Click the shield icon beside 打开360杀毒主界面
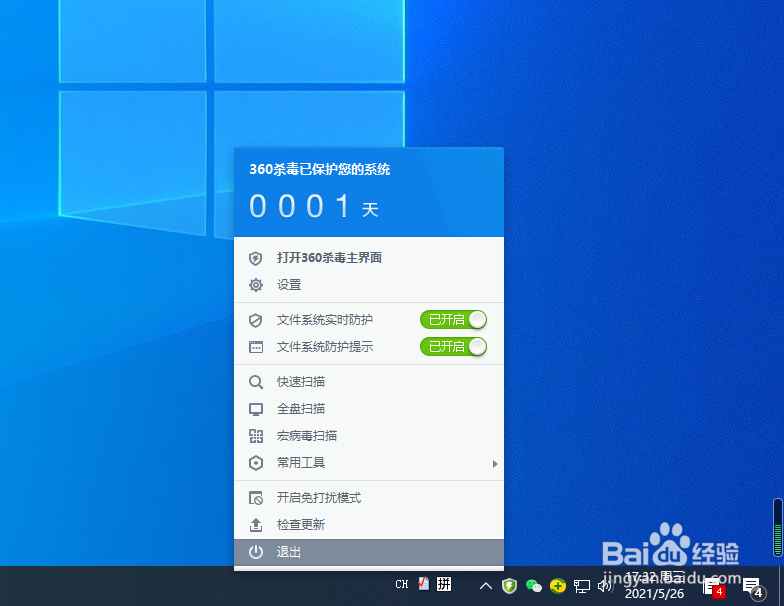784x606 pixels. click(256, 258)
